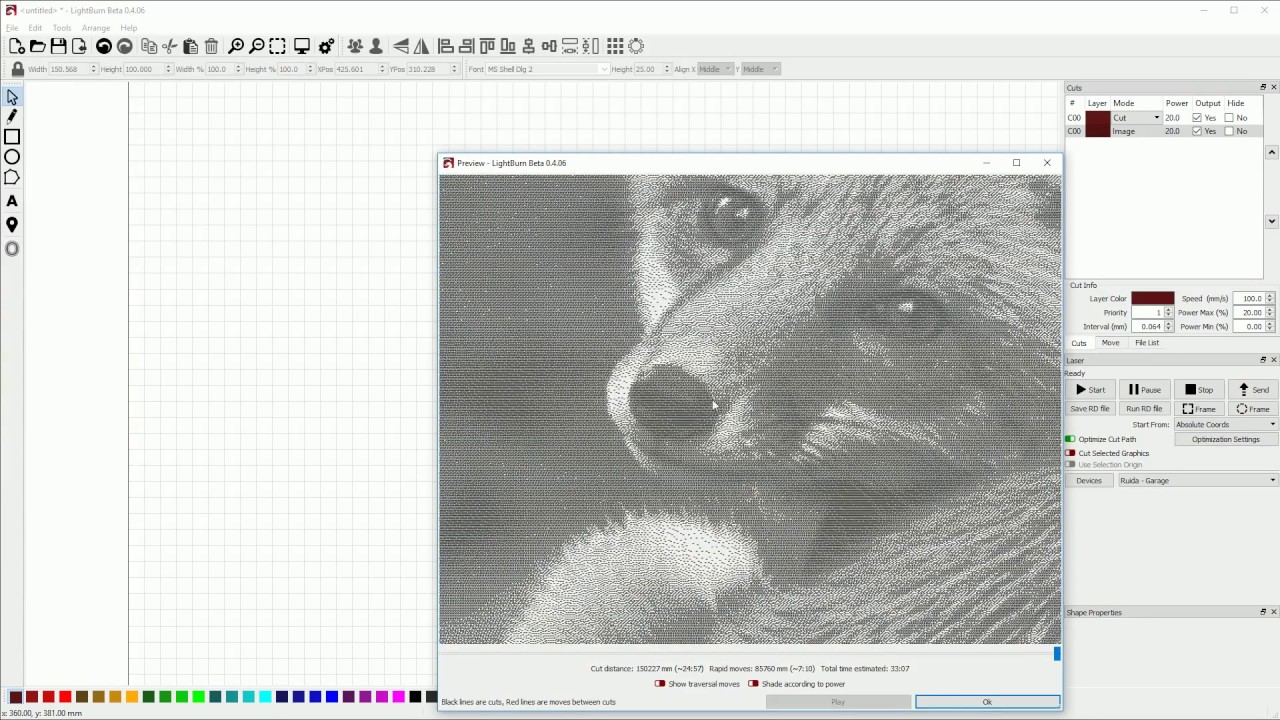Select the Ellipse drawing tool
Image resolution: width=1280 pixels, height=720 pixels.
[x=12, y=157]
